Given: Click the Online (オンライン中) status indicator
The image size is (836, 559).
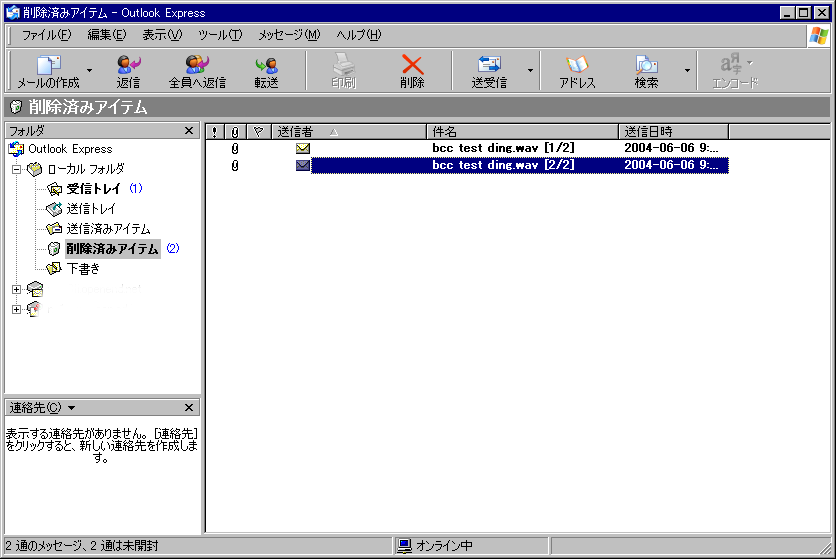Looking at the screenshot, I should 435,546.
